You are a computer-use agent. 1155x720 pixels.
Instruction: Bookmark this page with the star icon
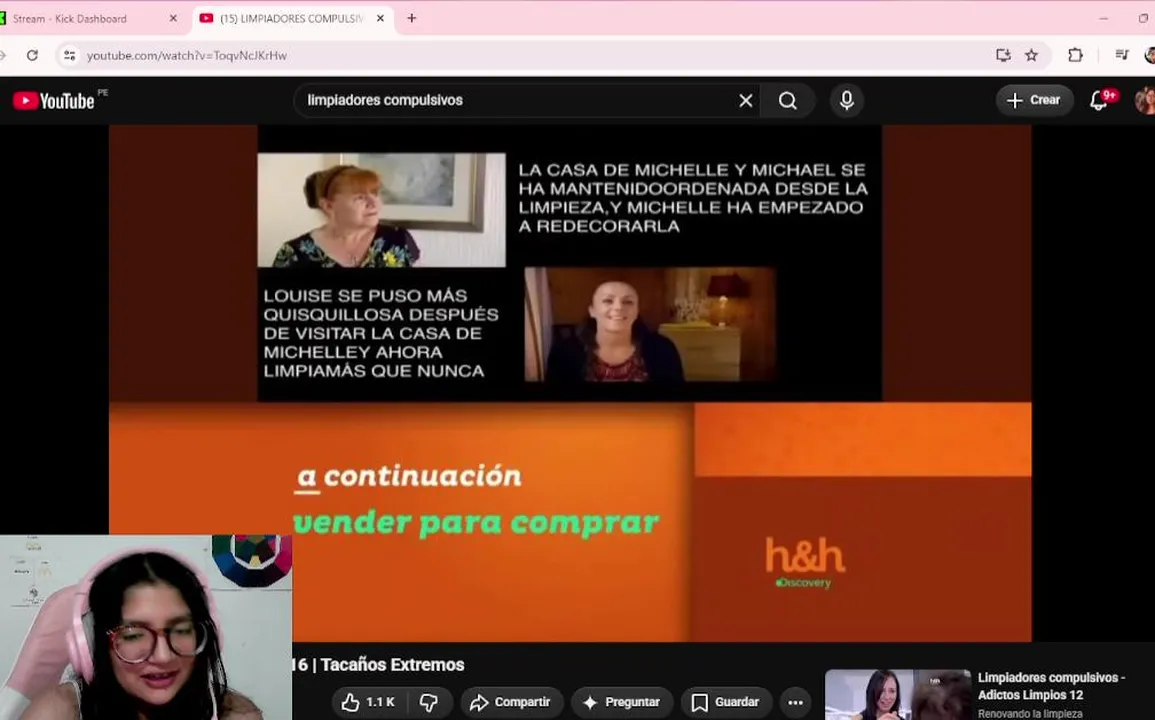[x=1031, y=55]
